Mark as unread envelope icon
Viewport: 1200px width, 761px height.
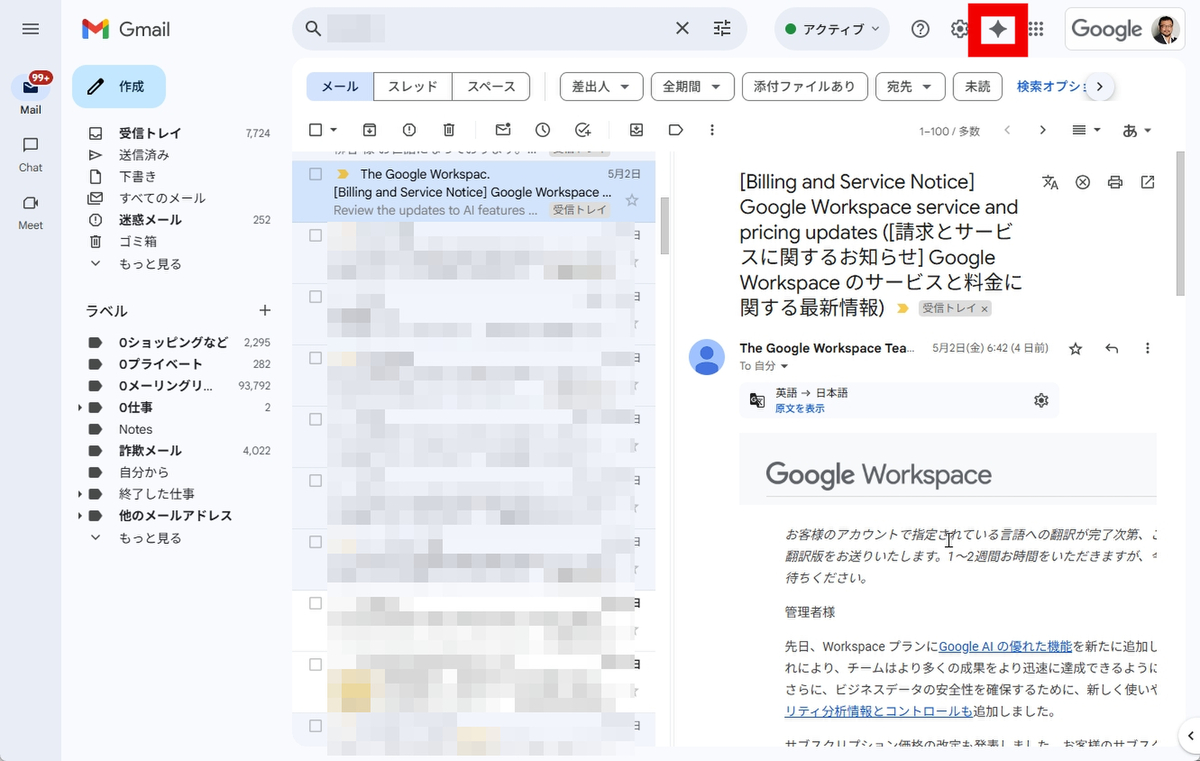(503, 130)
